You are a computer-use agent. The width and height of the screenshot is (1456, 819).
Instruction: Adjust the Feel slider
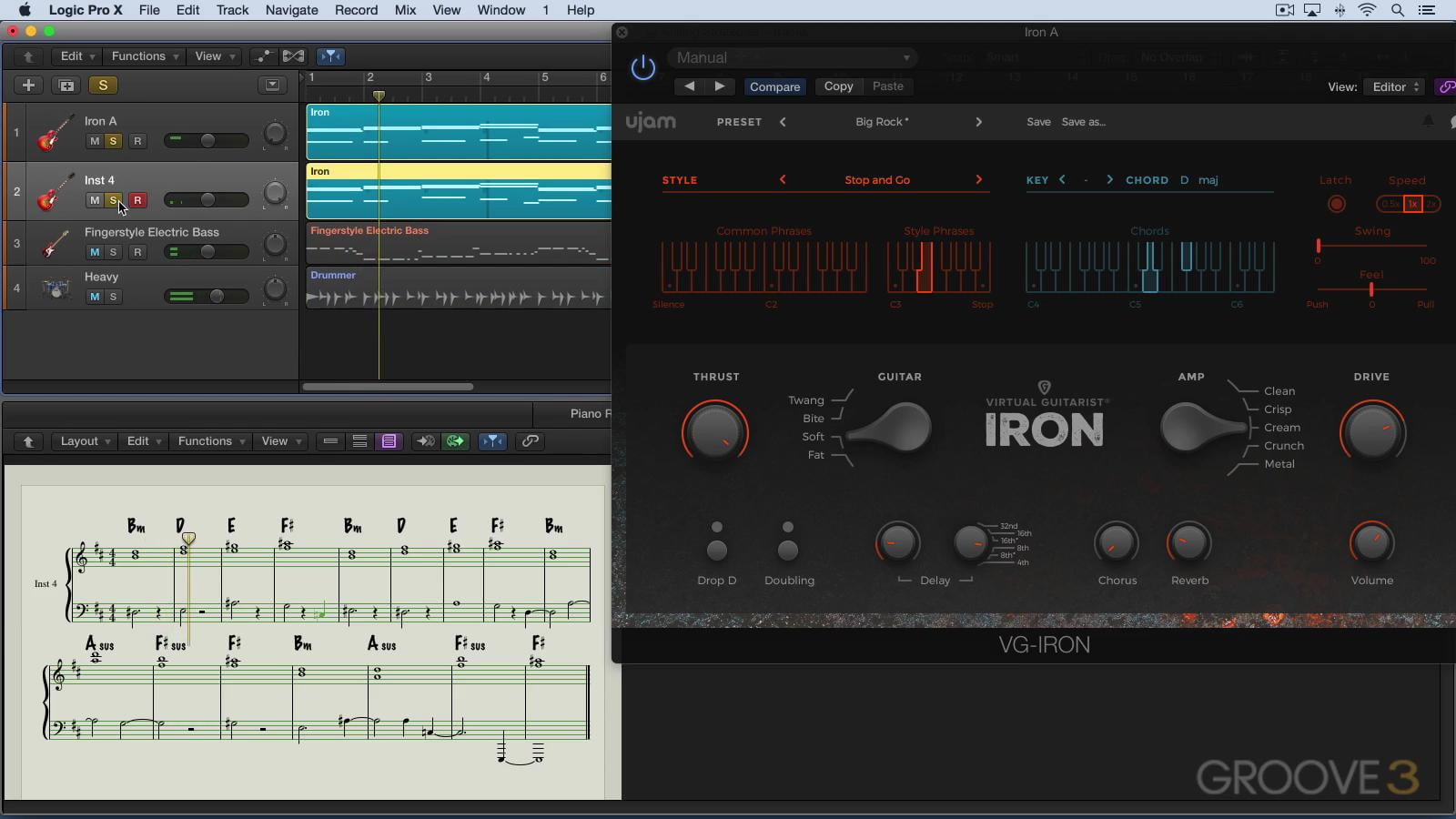coord(1371,289)
